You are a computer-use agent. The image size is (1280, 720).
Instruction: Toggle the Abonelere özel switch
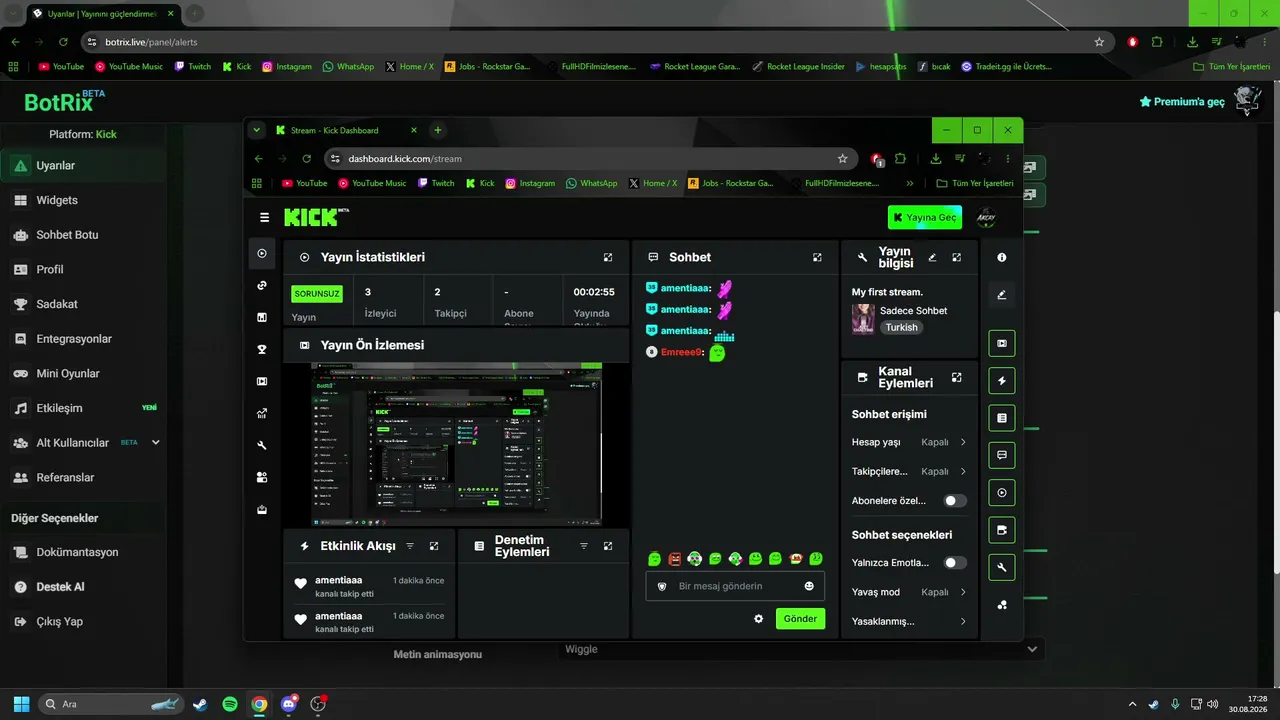pyautogui.click(x=955, y=501)
